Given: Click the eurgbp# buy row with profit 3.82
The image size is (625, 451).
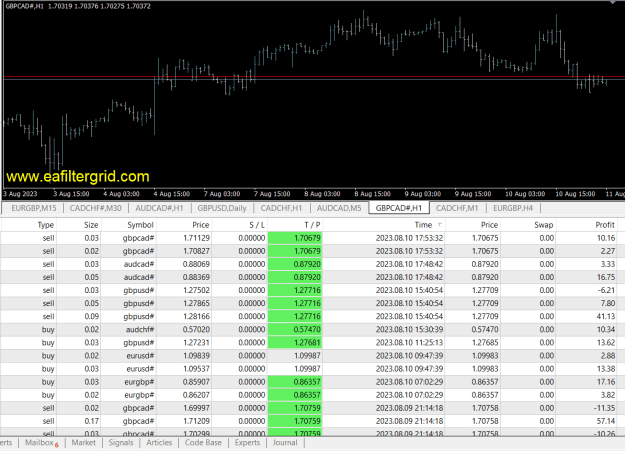Looking at the screenshot, I should tap(309, 395).
